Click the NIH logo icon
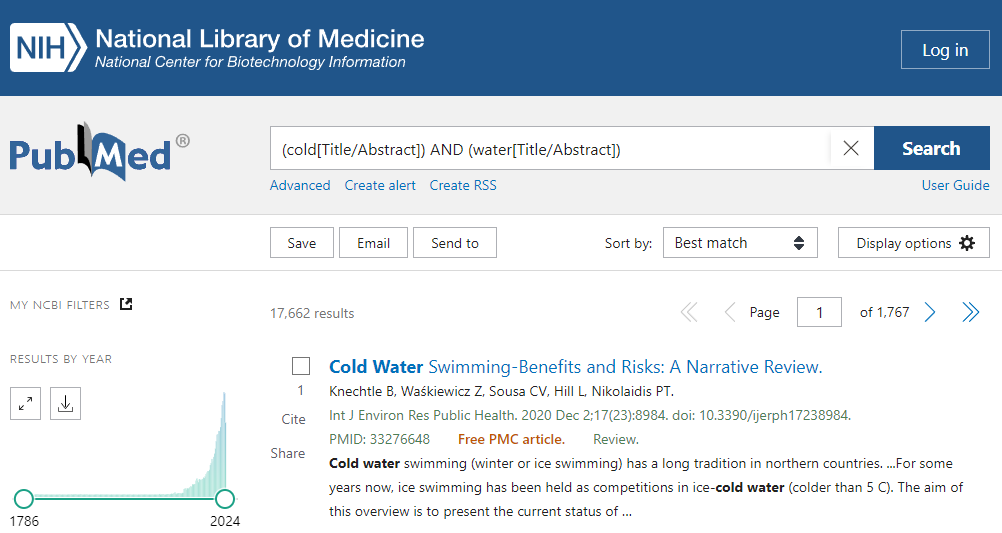 [46, 48]
